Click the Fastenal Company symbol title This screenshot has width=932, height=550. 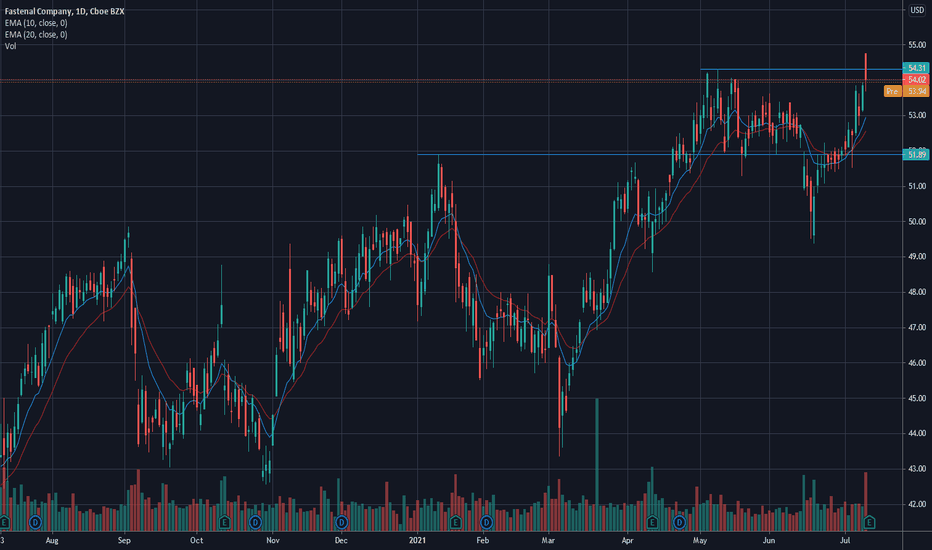64,11
